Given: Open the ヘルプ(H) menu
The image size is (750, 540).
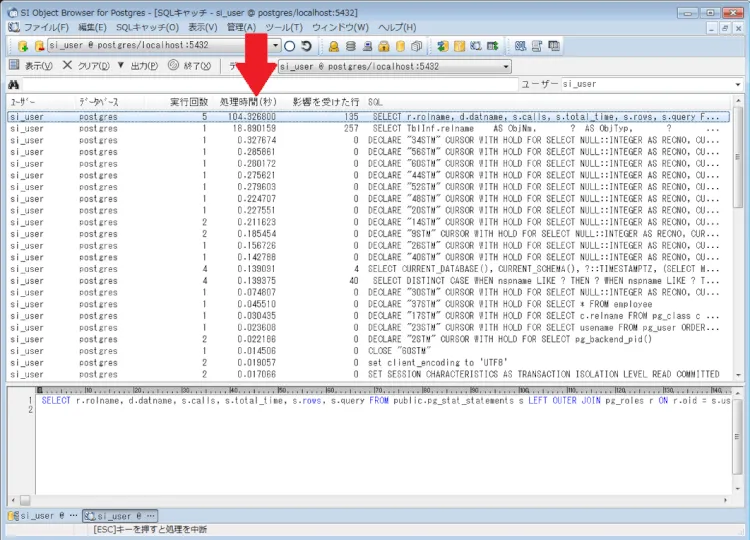Looking at the screenshot, I should (397, 27).
